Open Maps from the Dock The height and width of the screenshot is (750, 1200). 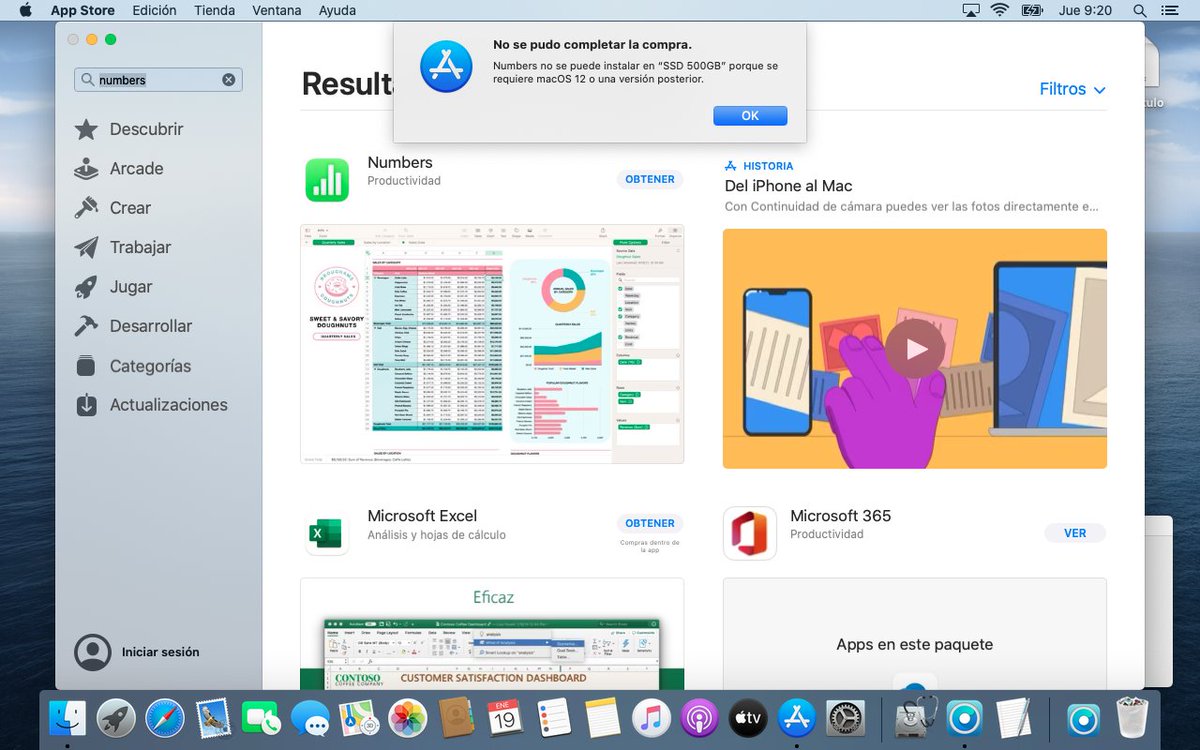(x=359, y=717)
